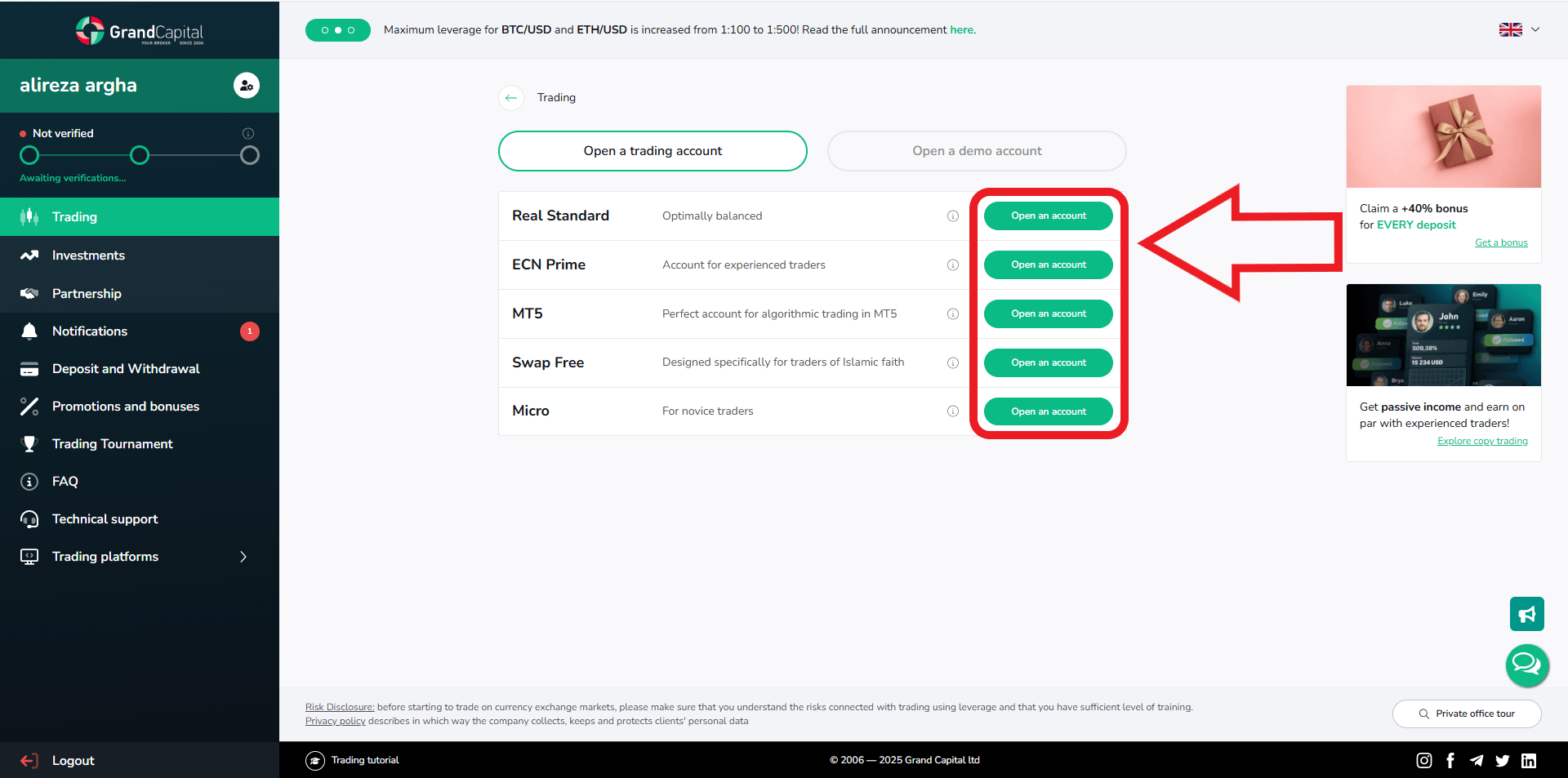Switch to Open a demo account tab
The image size is (1568, 778).
coord(977,151)
